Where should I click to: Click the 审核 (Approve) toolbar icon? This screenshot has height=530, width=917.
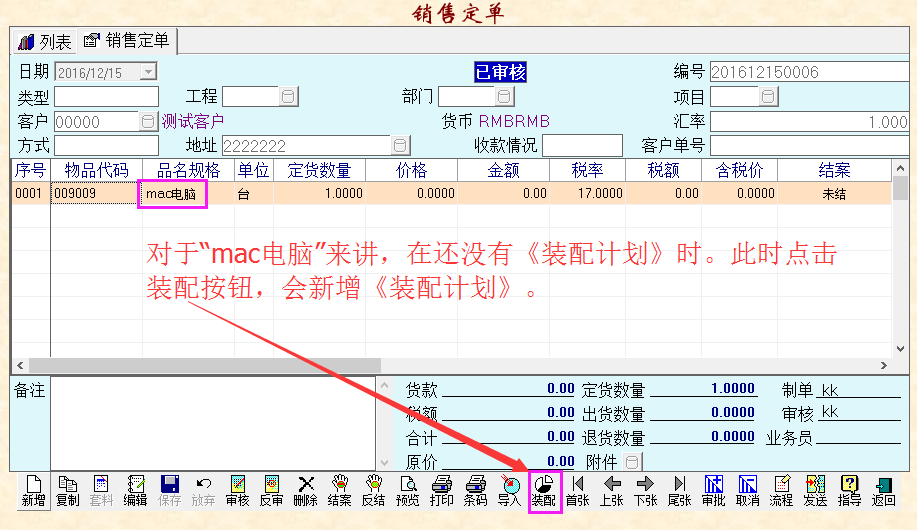(x=237, y=491)
